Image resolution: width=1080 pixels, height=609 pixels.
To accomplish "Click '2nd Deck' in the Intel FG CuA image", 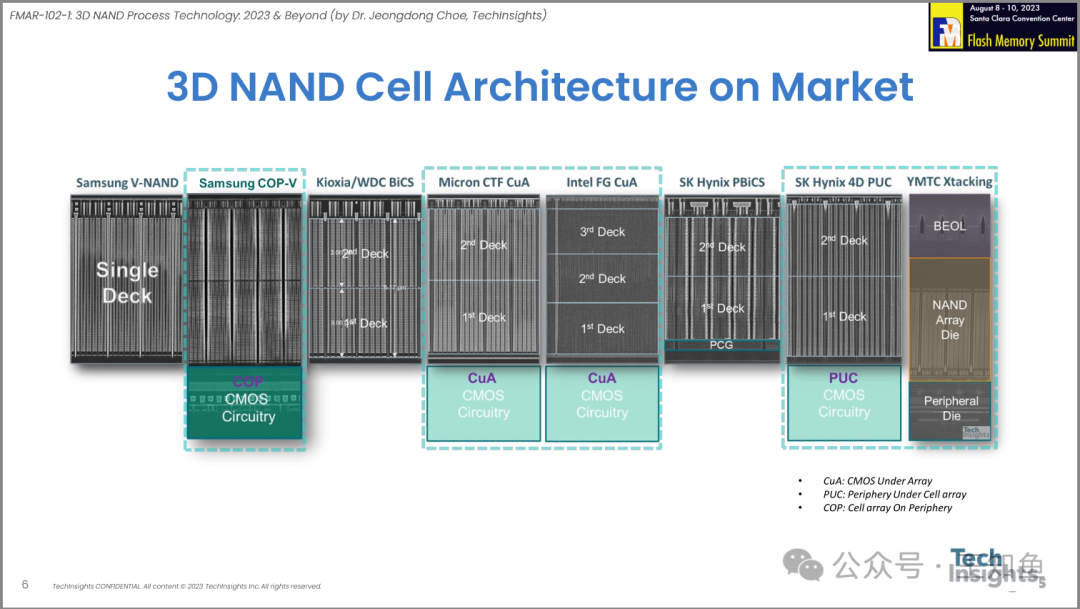I will click(x=602, y=278).
